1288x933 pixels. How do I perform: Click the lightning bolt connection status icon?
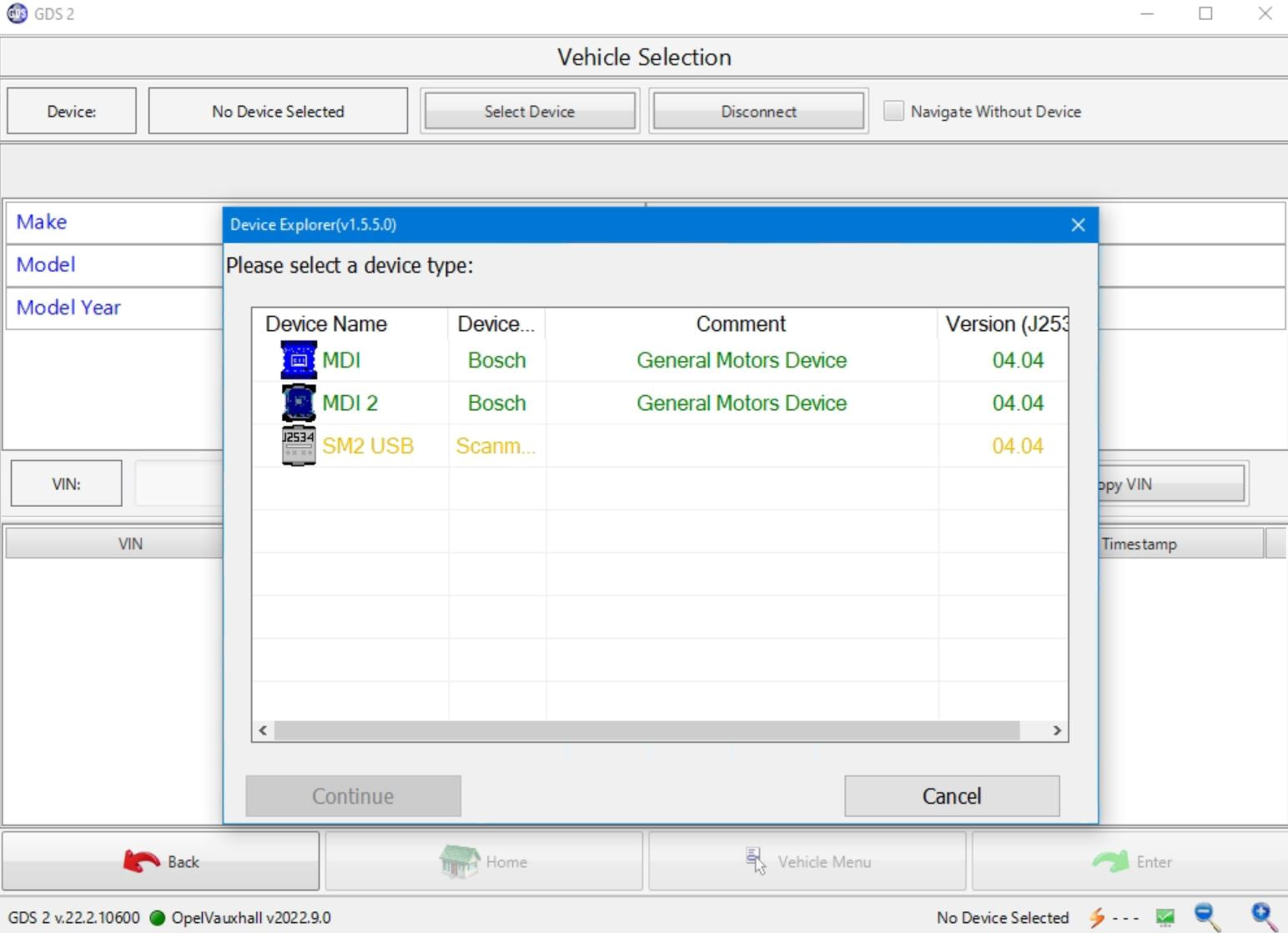click(x=1097, y=916)
